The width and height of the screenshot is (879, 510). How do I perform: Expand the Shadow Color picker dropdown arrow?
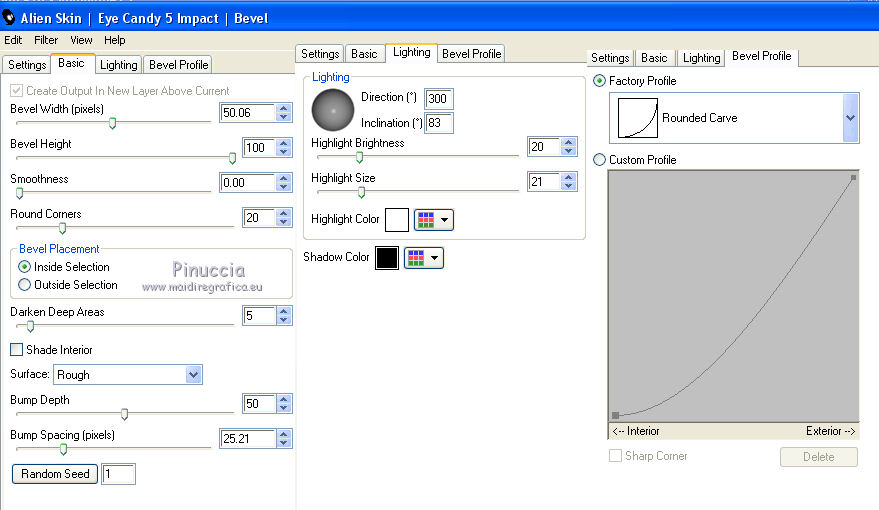coord(434,258)
